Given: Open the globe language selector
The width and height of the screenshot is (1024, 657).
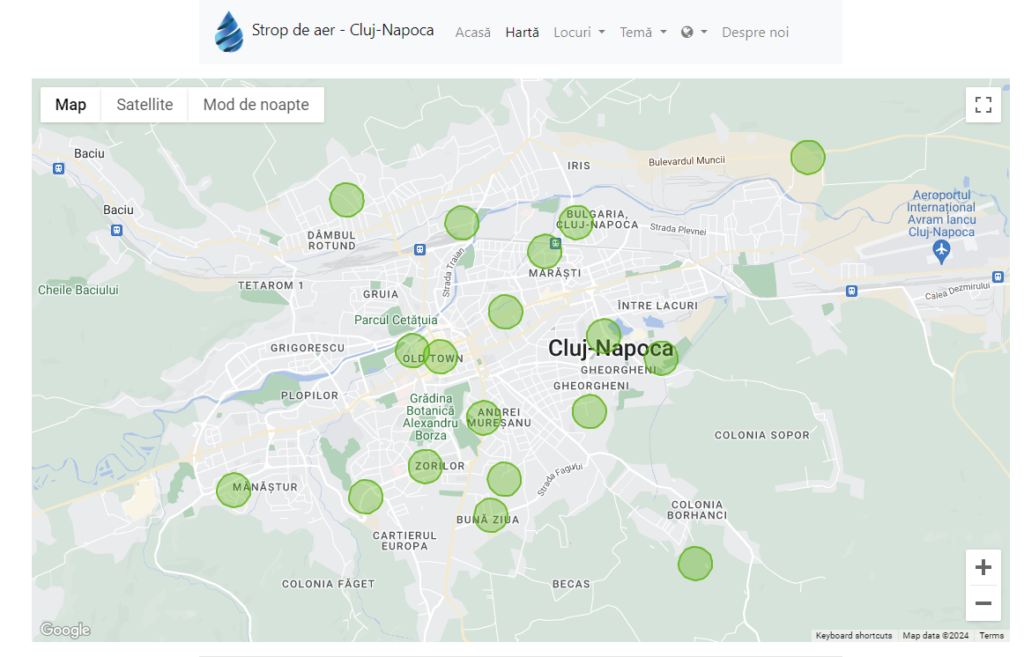Looking at the screenshot, I should tap(693, 32).
